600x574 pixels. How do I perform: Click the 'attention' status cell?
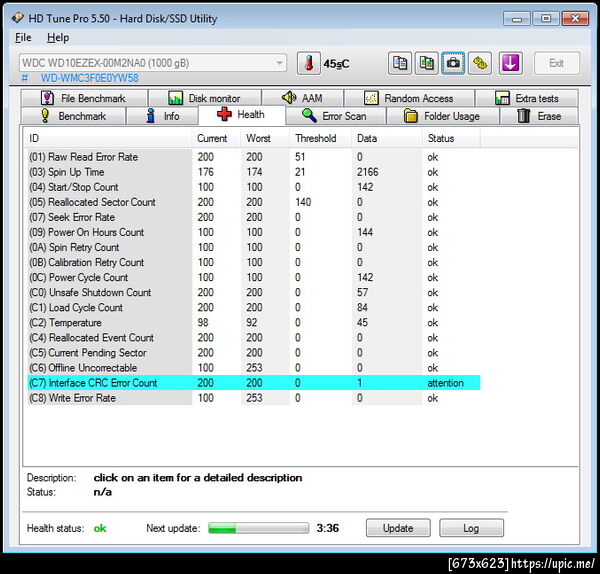(445, 383)
